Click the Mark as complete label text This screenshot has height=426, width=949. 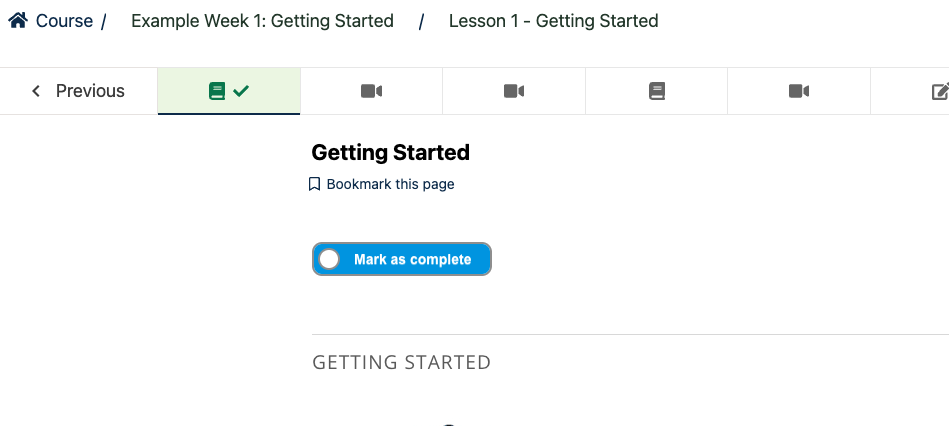click(x=413, y=260)
